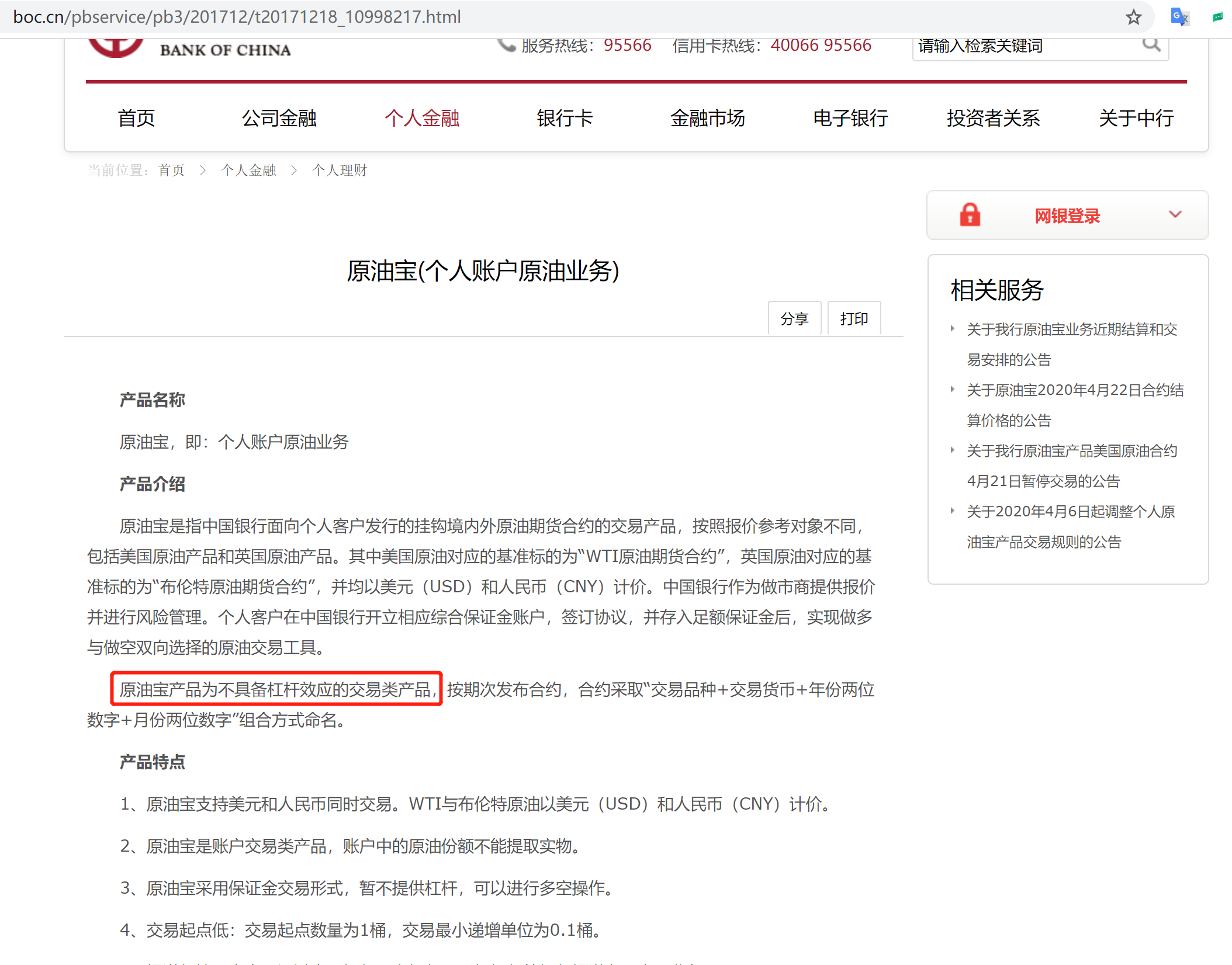
Task: Open notice on 2020年4月22日合约结算价格
Action: click(x=1075, y=405)
